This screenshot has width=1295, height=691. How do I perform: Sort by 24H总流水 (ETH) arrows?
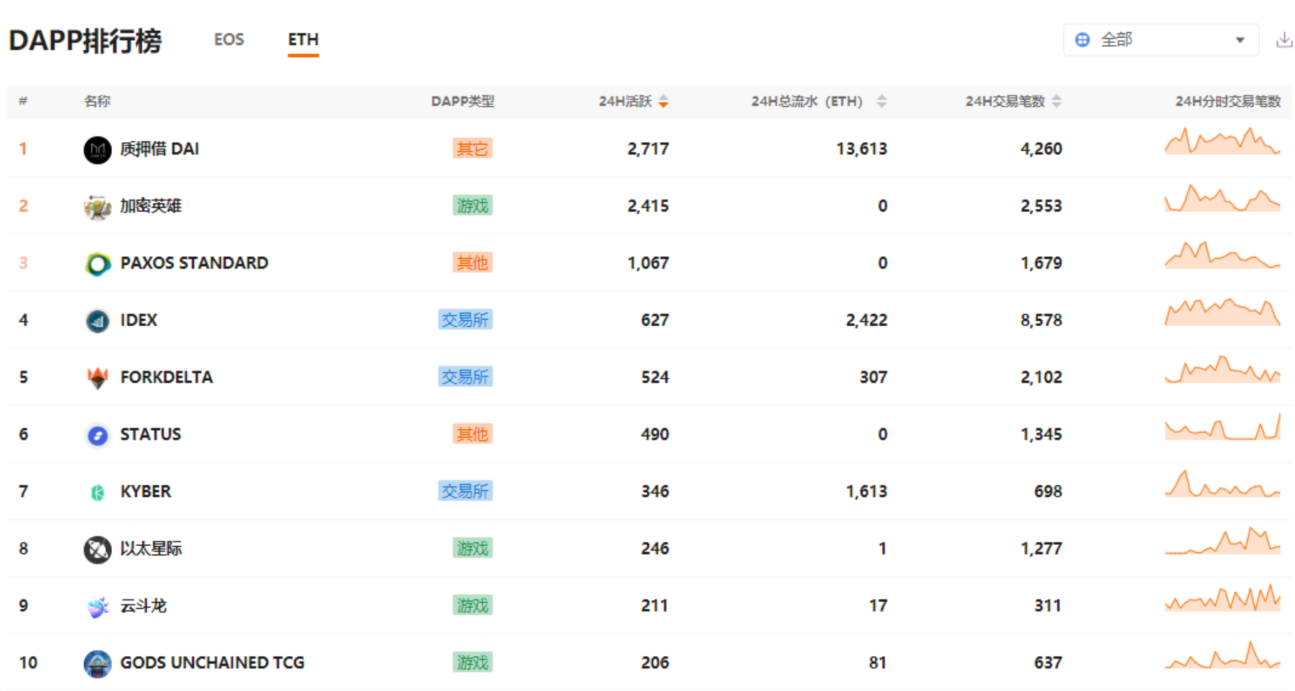[x=881, y=101]
